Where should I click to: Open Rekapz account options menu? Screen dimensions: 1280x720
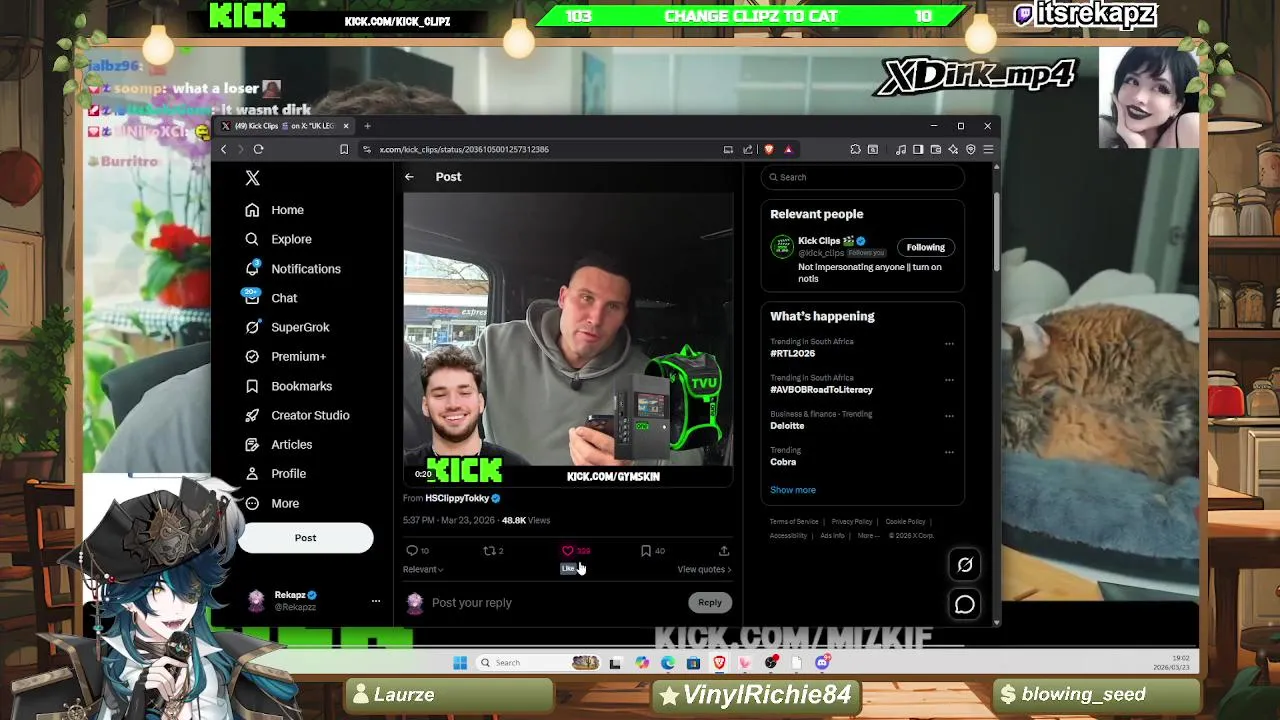pos(376,601)
